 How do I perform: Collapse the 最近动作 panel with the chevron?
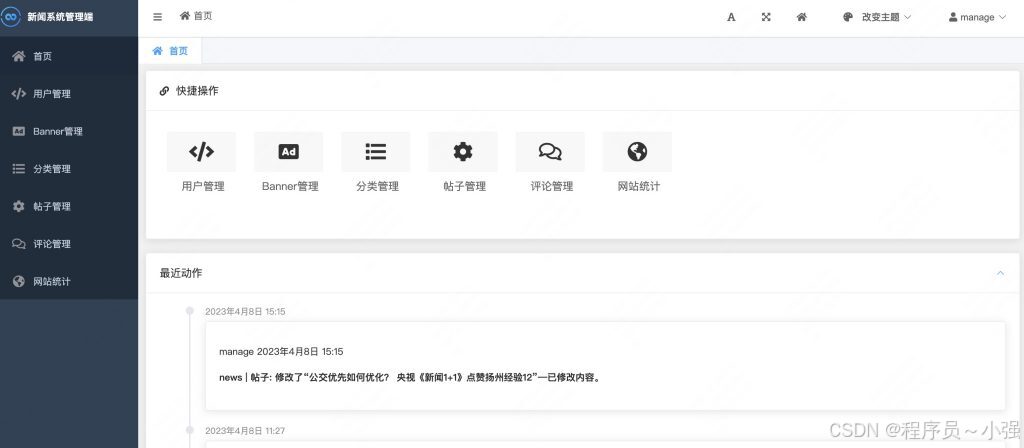click(x=1000, y=273)
